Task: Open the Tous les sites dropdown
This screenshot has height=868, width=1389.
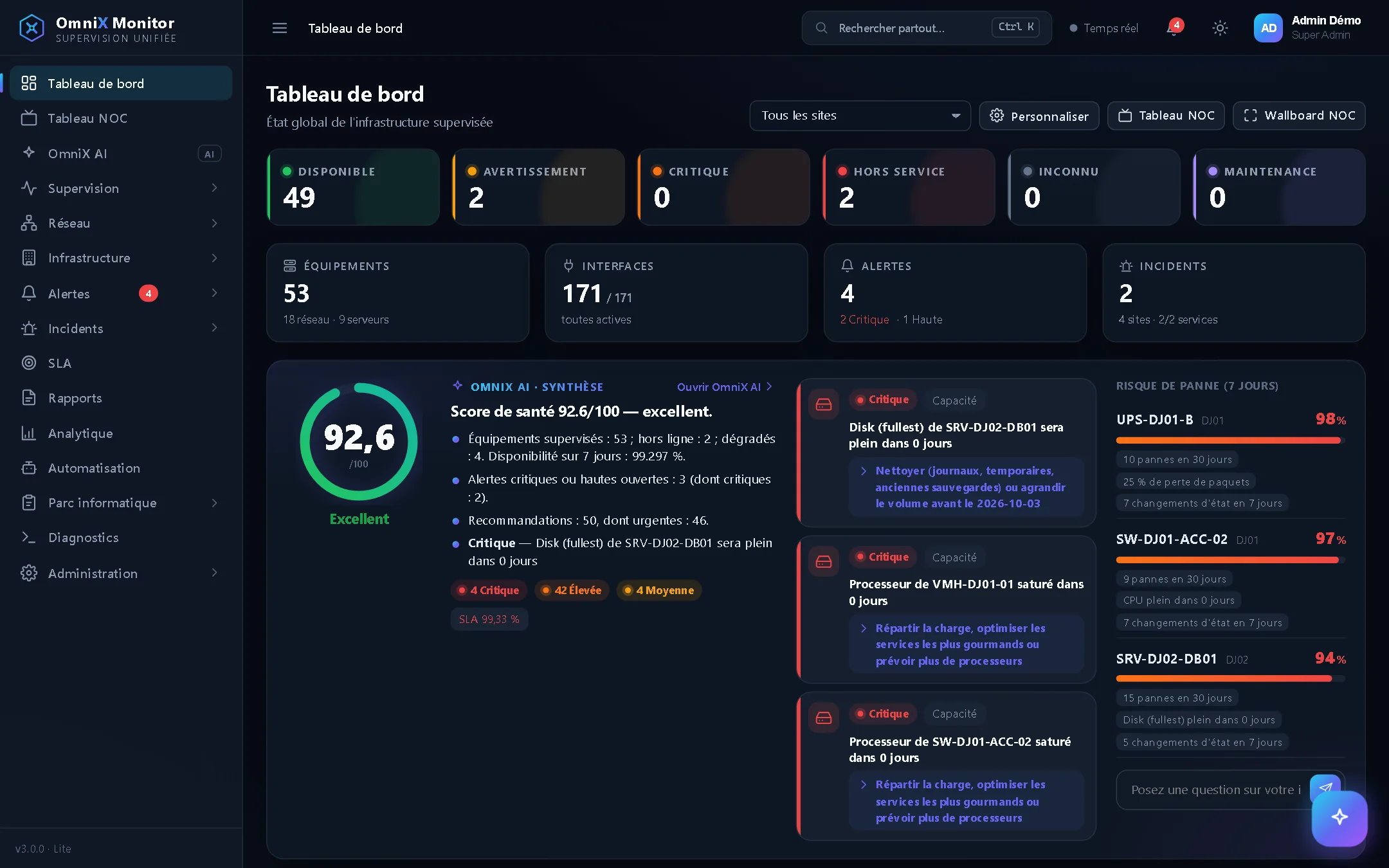Action: [860, 116]
